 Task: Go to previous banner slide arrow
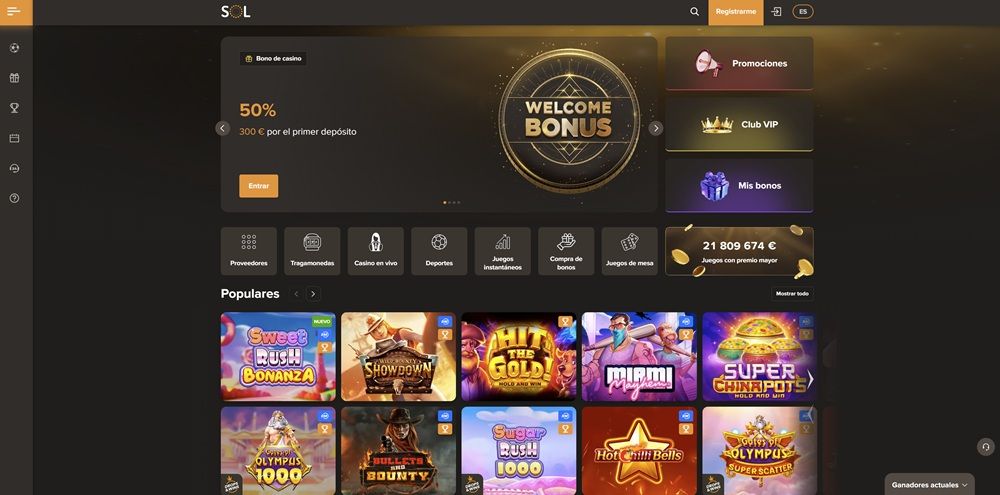[223, 128]
